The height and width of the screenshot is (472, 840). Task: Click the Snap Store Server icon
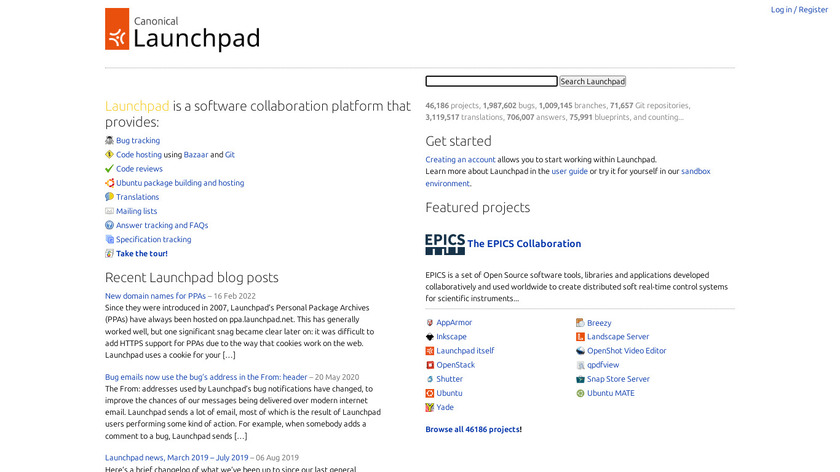580,379
